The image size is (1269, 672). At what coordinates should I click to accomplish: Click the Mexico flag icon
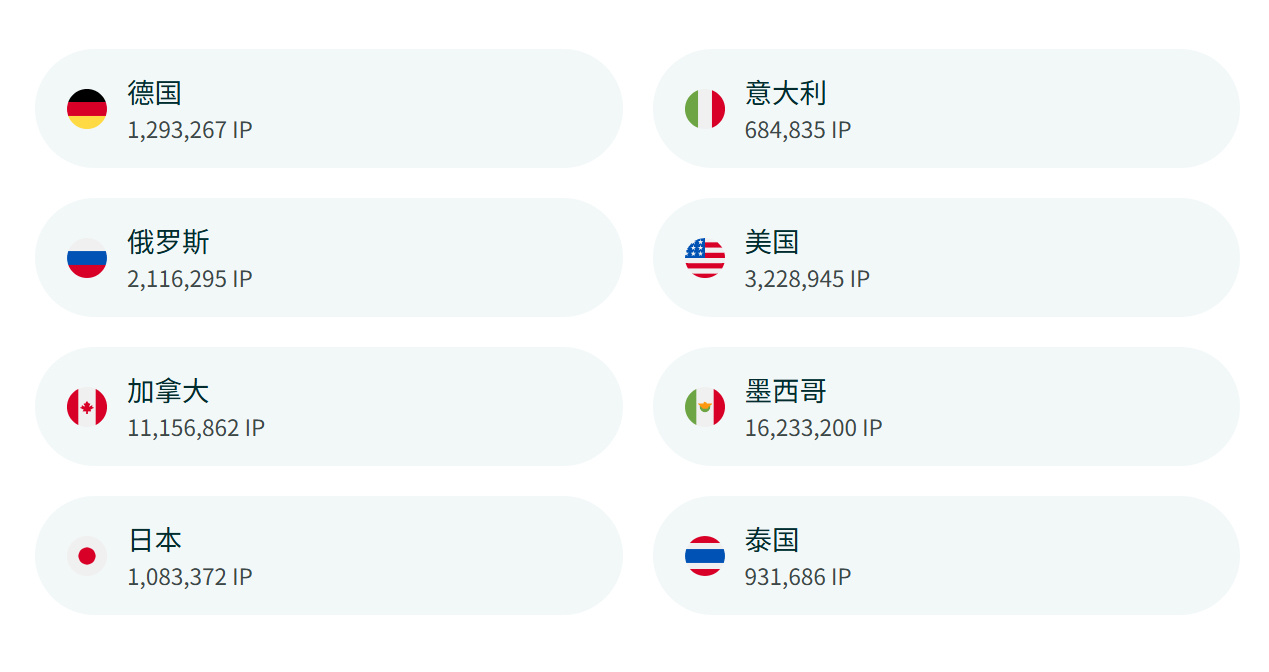[x=704, y=406]
